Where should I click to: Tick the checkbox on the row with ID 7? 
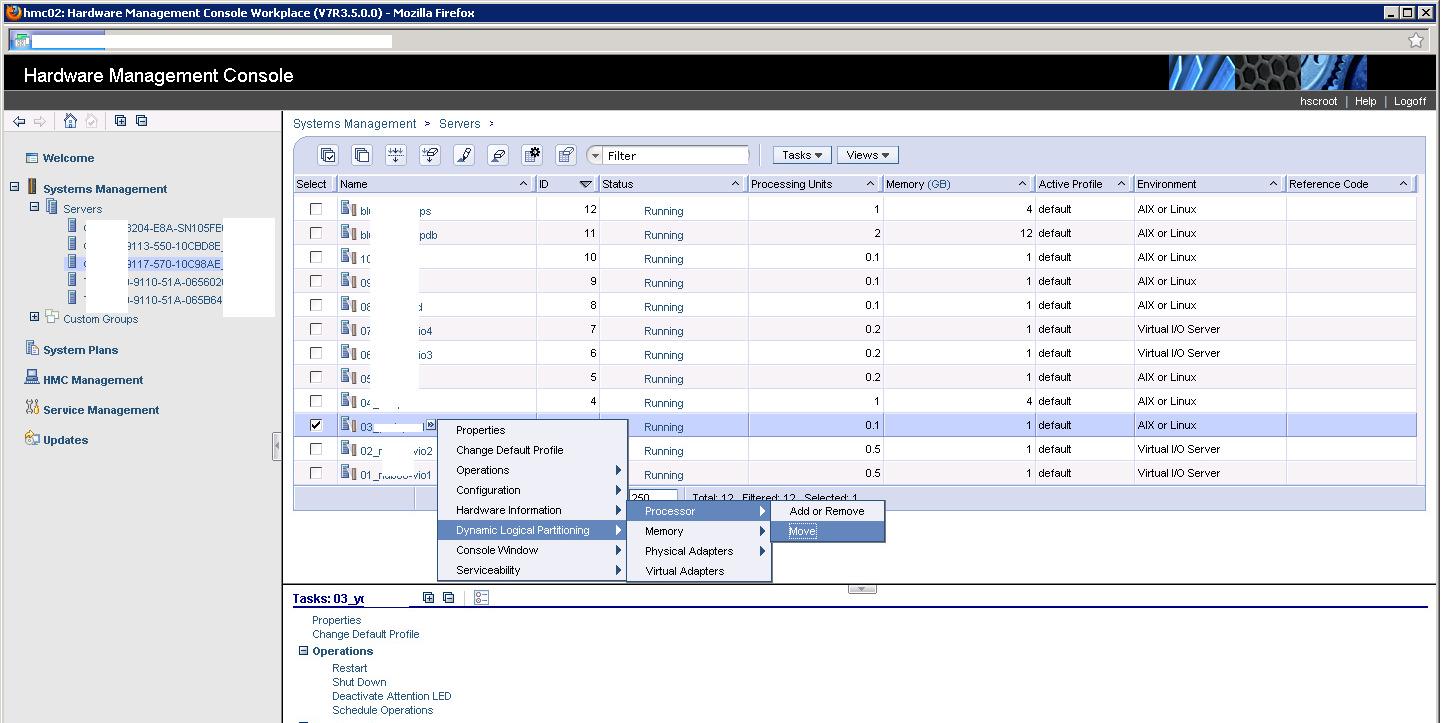(x=316, y=330)
